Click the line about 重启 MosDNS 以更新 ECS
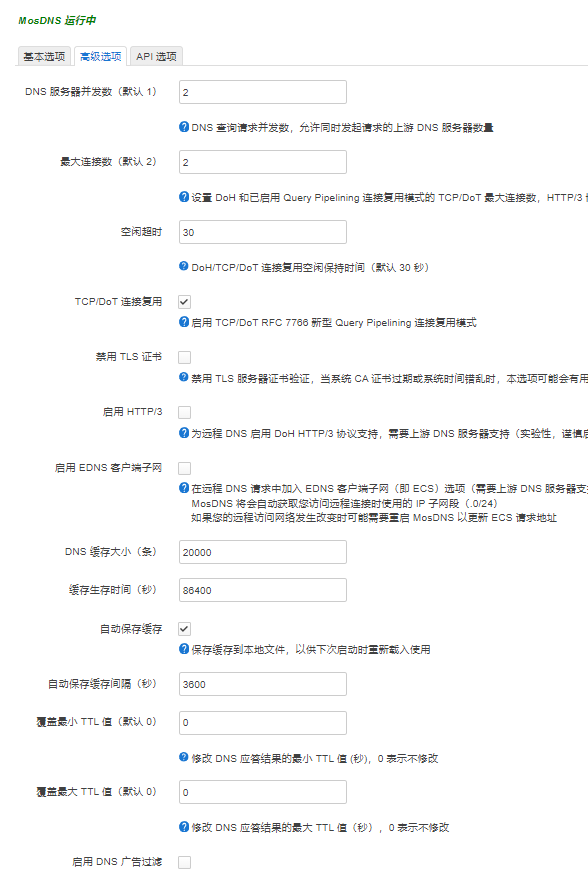Screen dimensions: 588x884 point(374,518)
